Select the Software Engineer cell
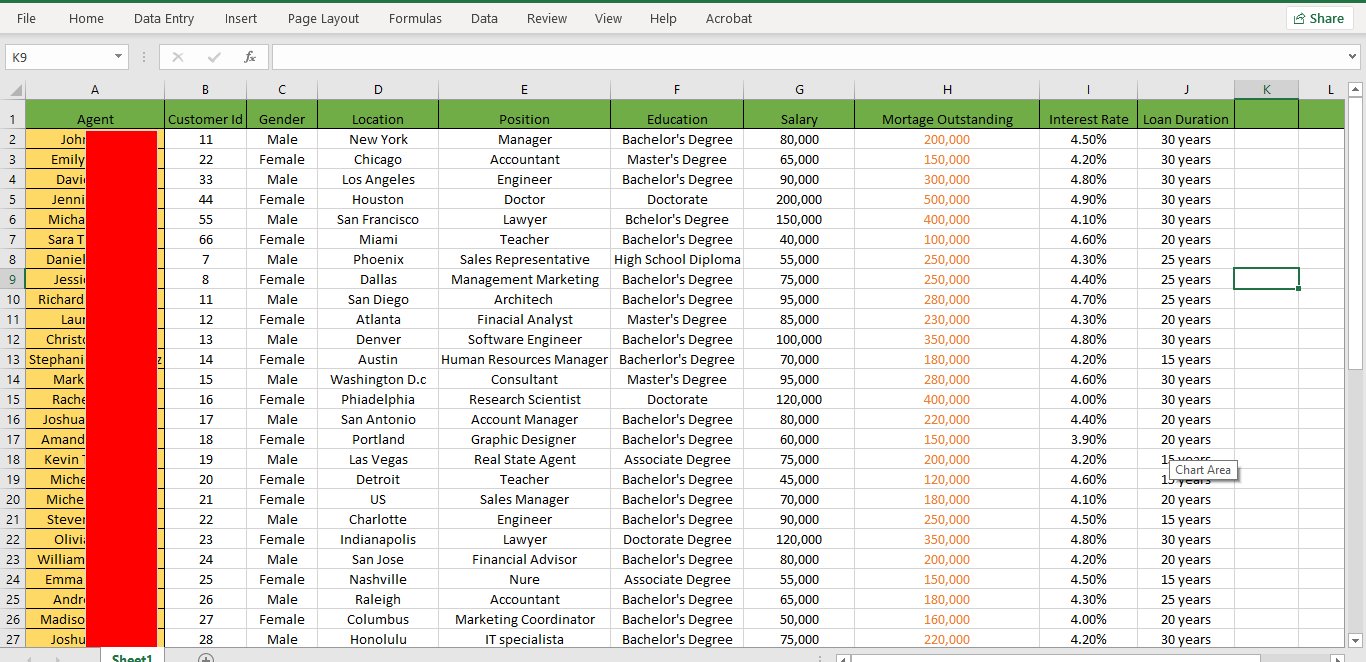 (524, 339)
